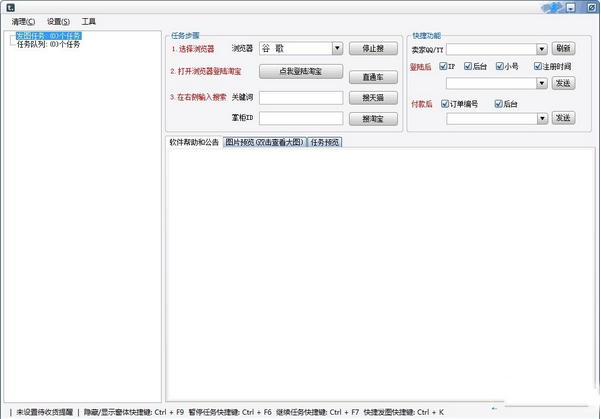Open the 登陆后 message dropdown
Image resolution: width=601 pixels, height=419 pixels.
click(541, 83)
